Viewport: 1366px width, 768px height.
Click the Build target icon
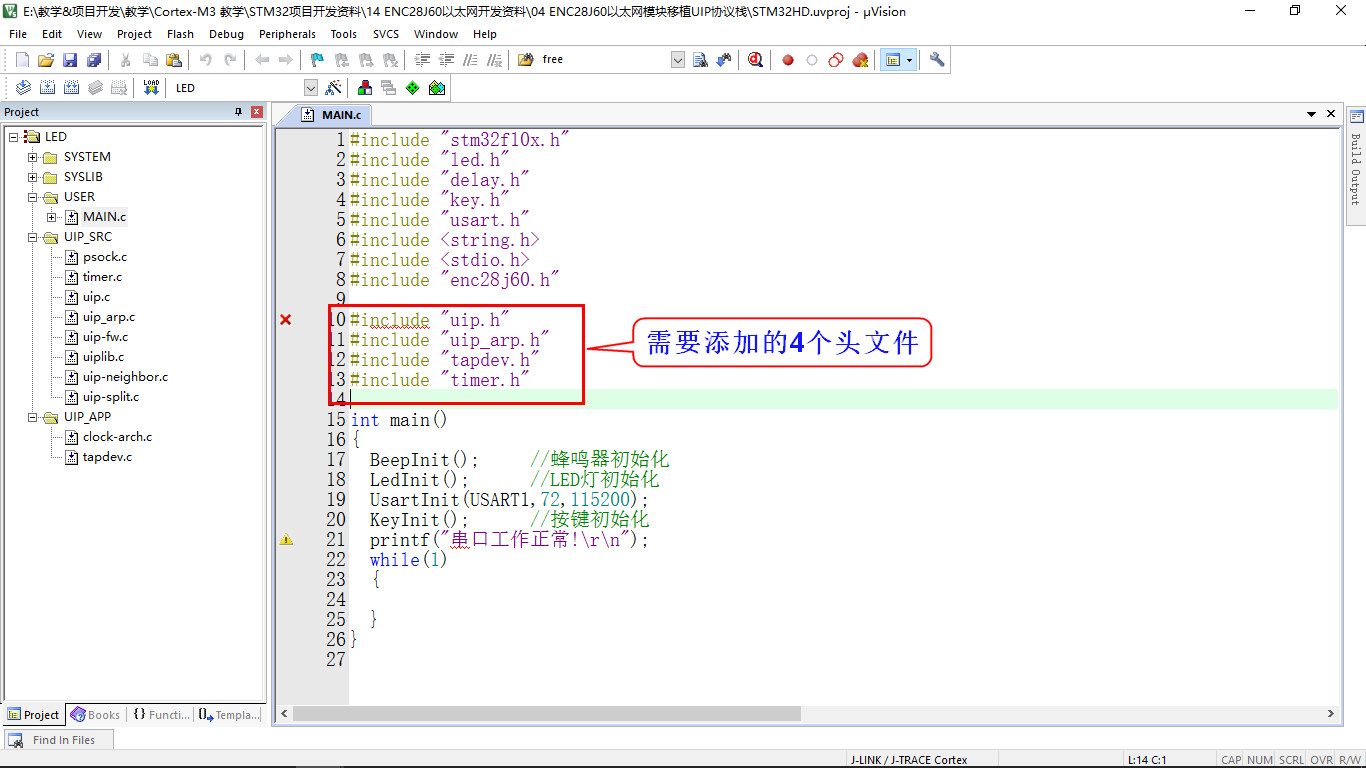(47, 87)
